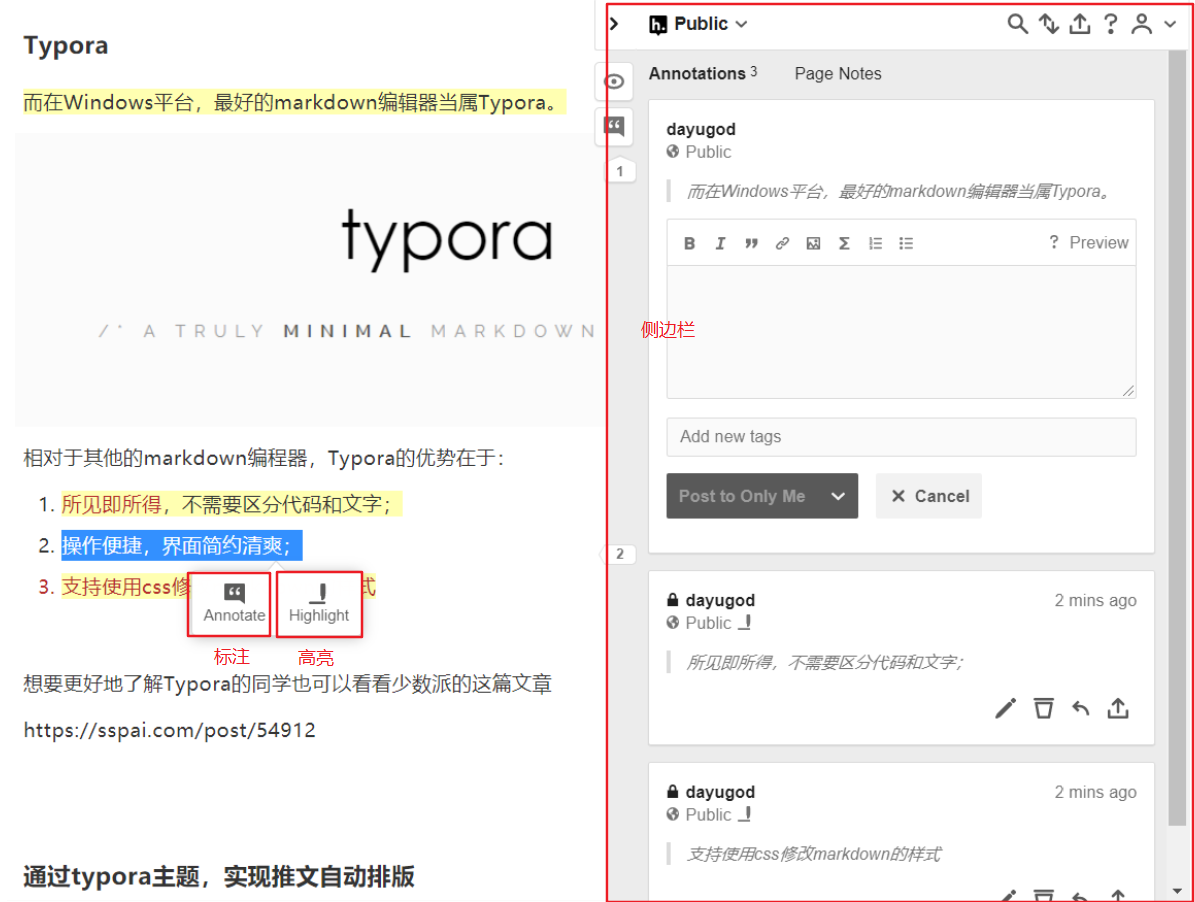Click the Post to Only Me button

click(x=743, y=496)
